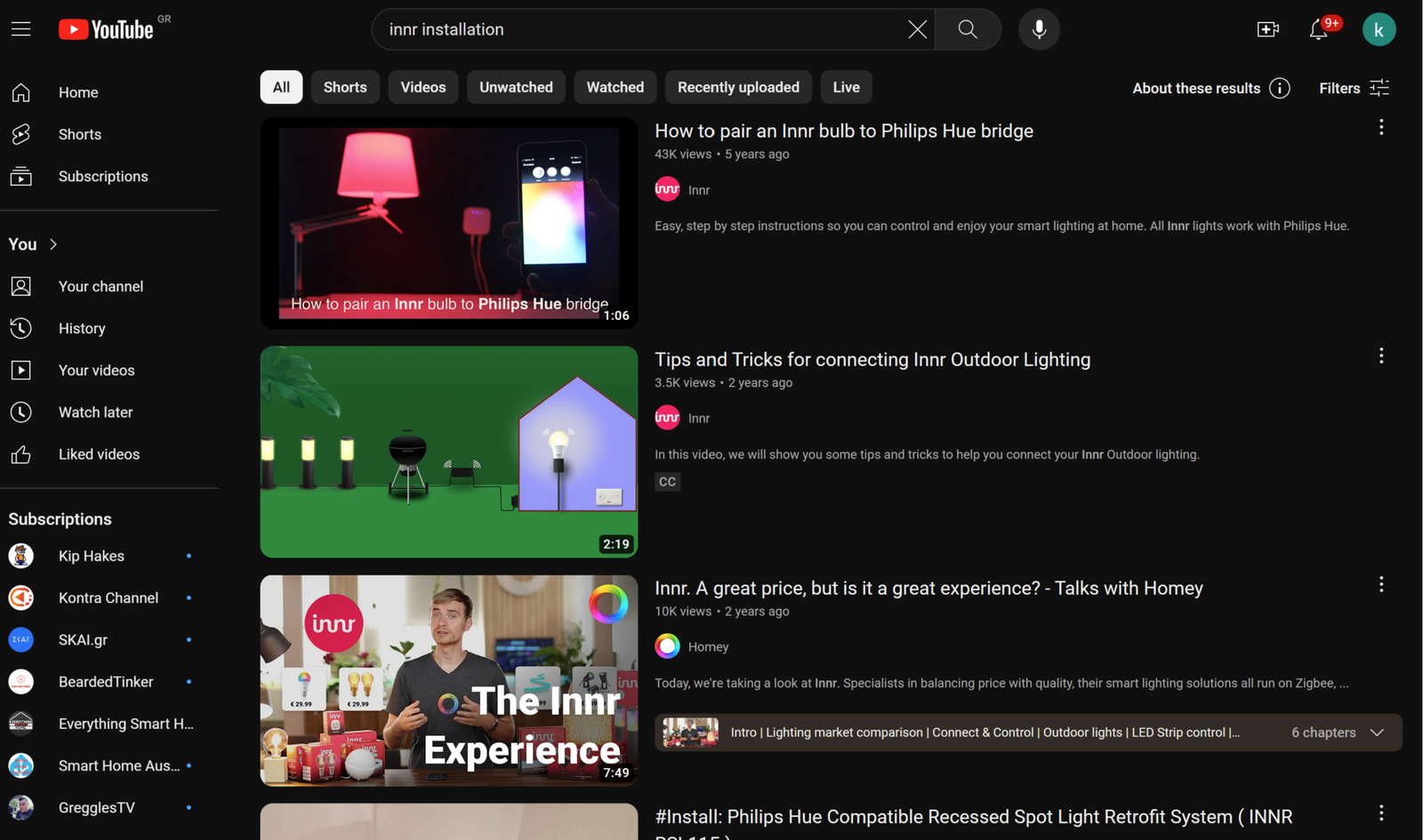Viewport: 1423px width, 840px height.
Task: Open the Filters options
Action: (1354, 88)
